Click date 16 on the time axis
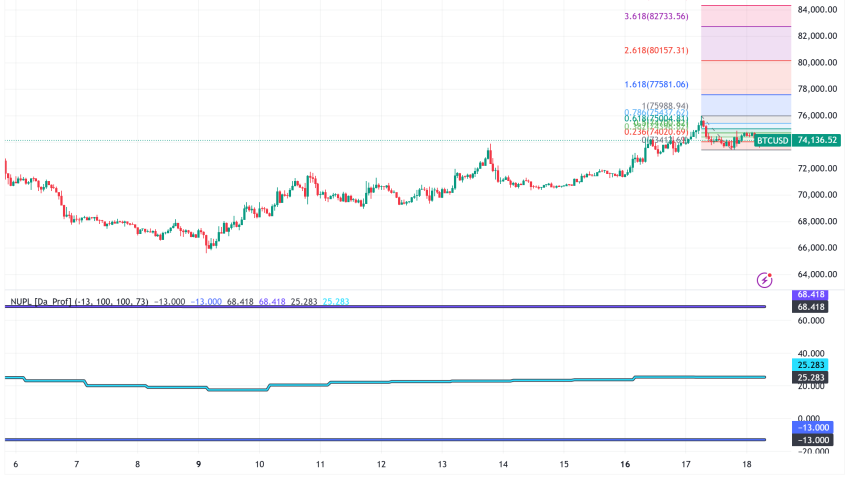 625,465
